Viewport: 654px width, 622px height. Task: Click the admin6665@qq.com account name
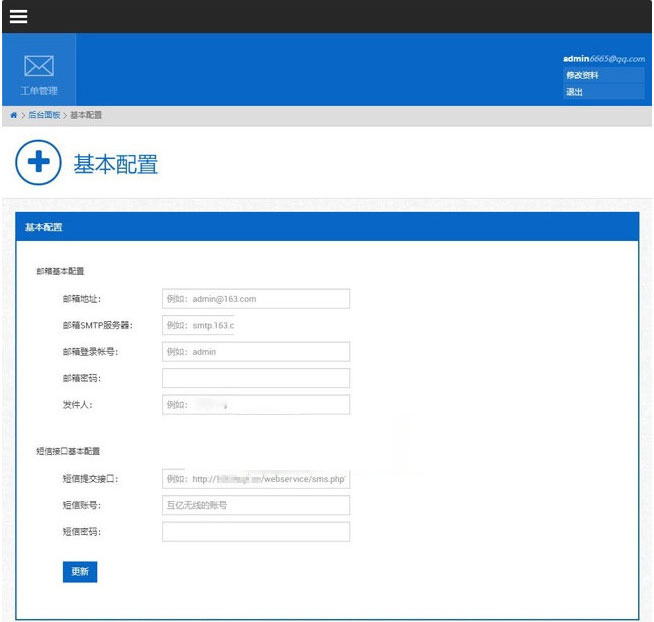(604, 59)
